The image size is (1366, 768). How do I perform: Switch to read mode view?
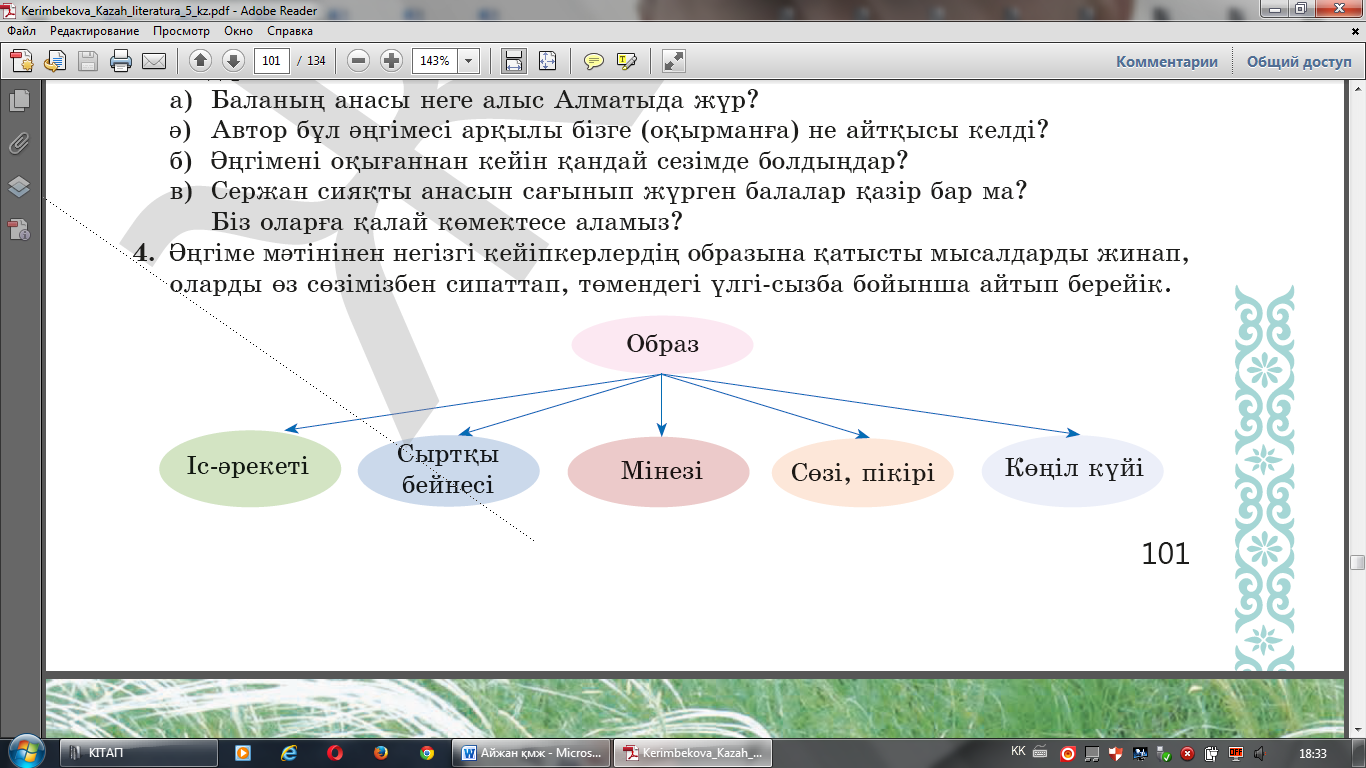tap(674, 61)
